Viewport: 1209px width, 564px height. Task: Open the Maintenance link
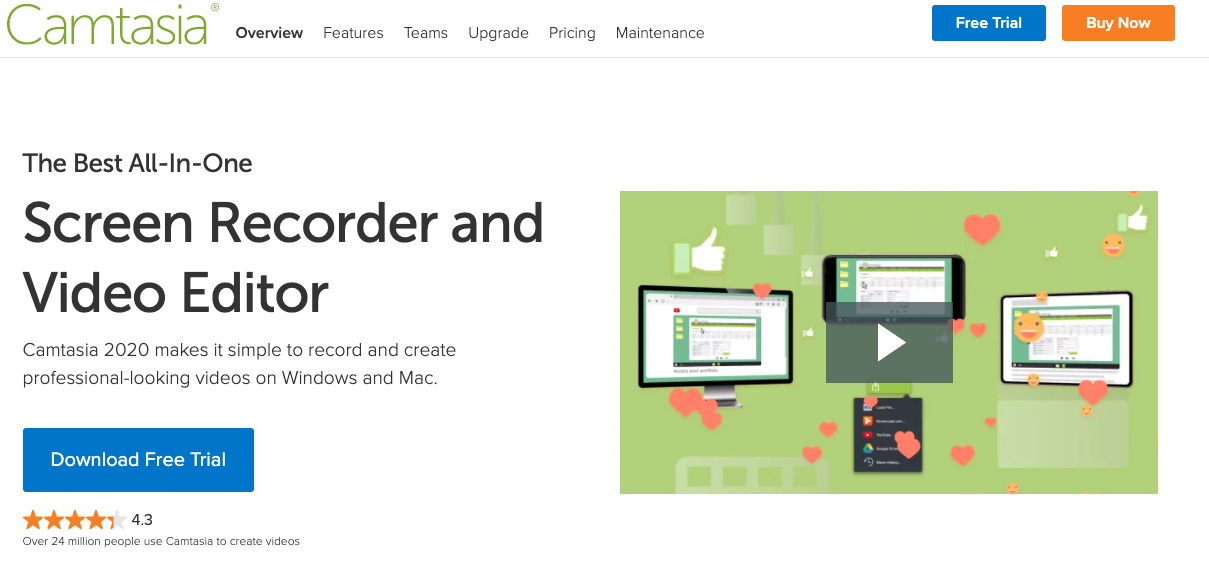pyautogui.click(x=660, y=33)
